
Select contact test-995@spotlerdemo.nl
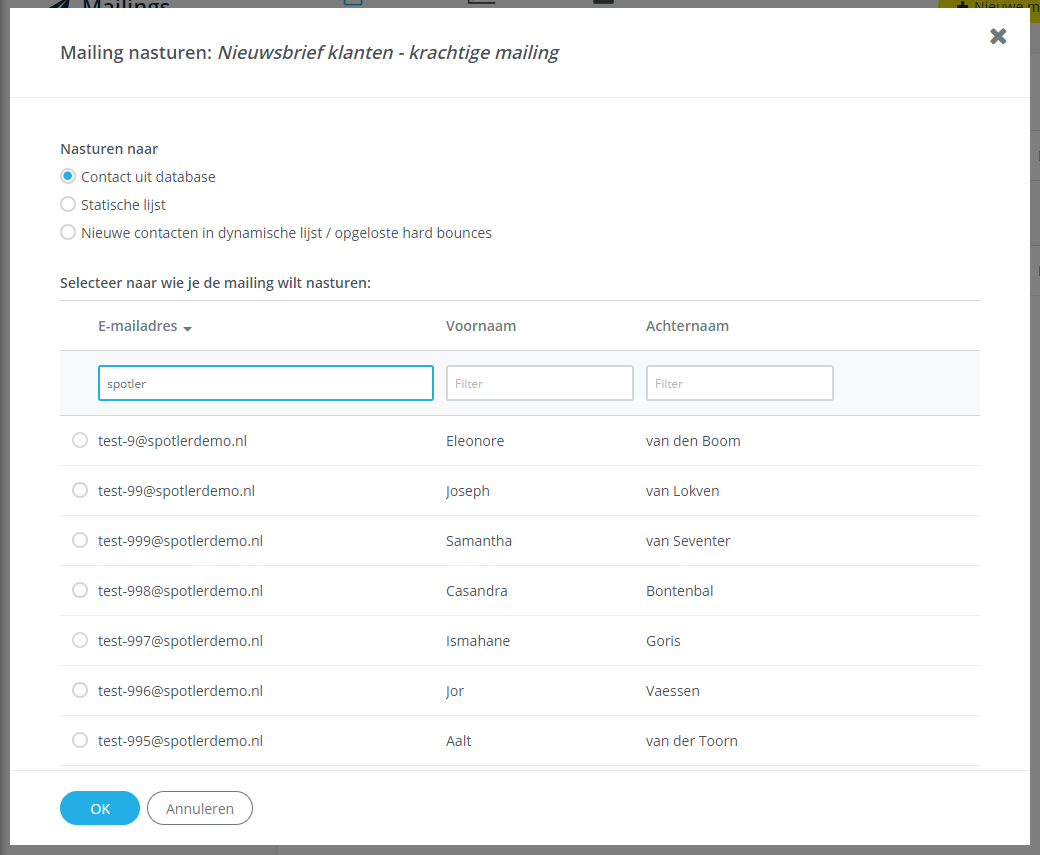80,740
